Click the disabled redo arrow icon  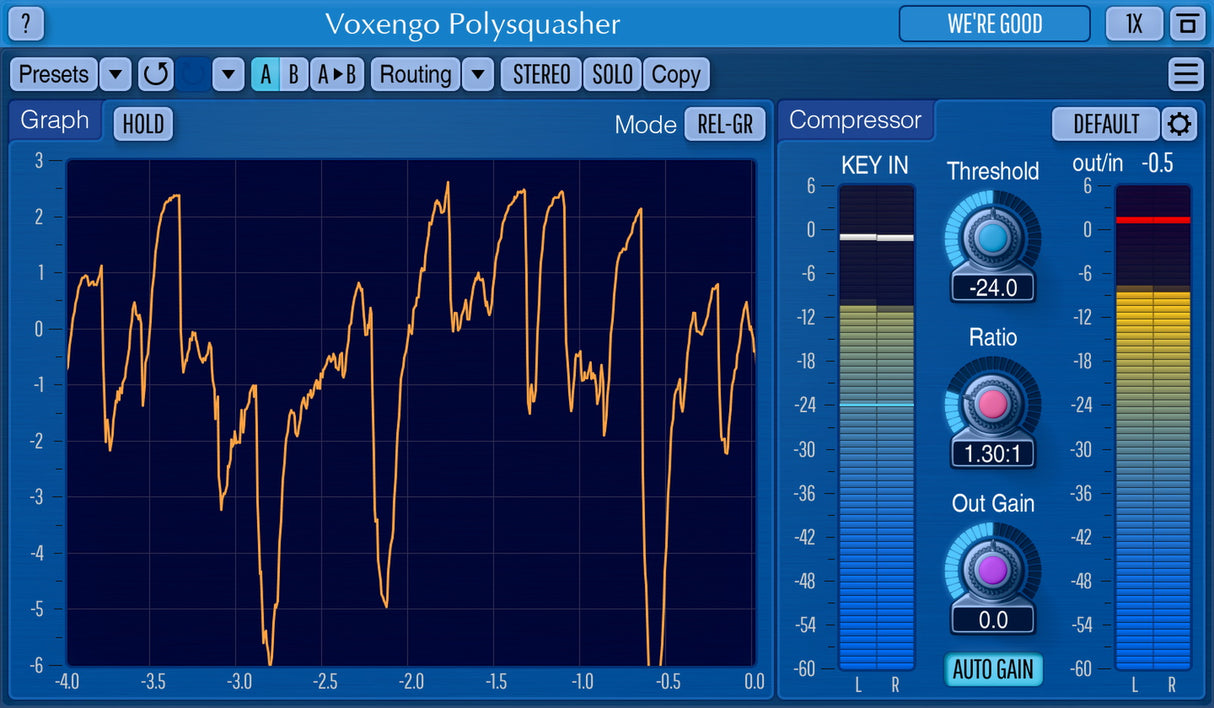click(194, 74)
